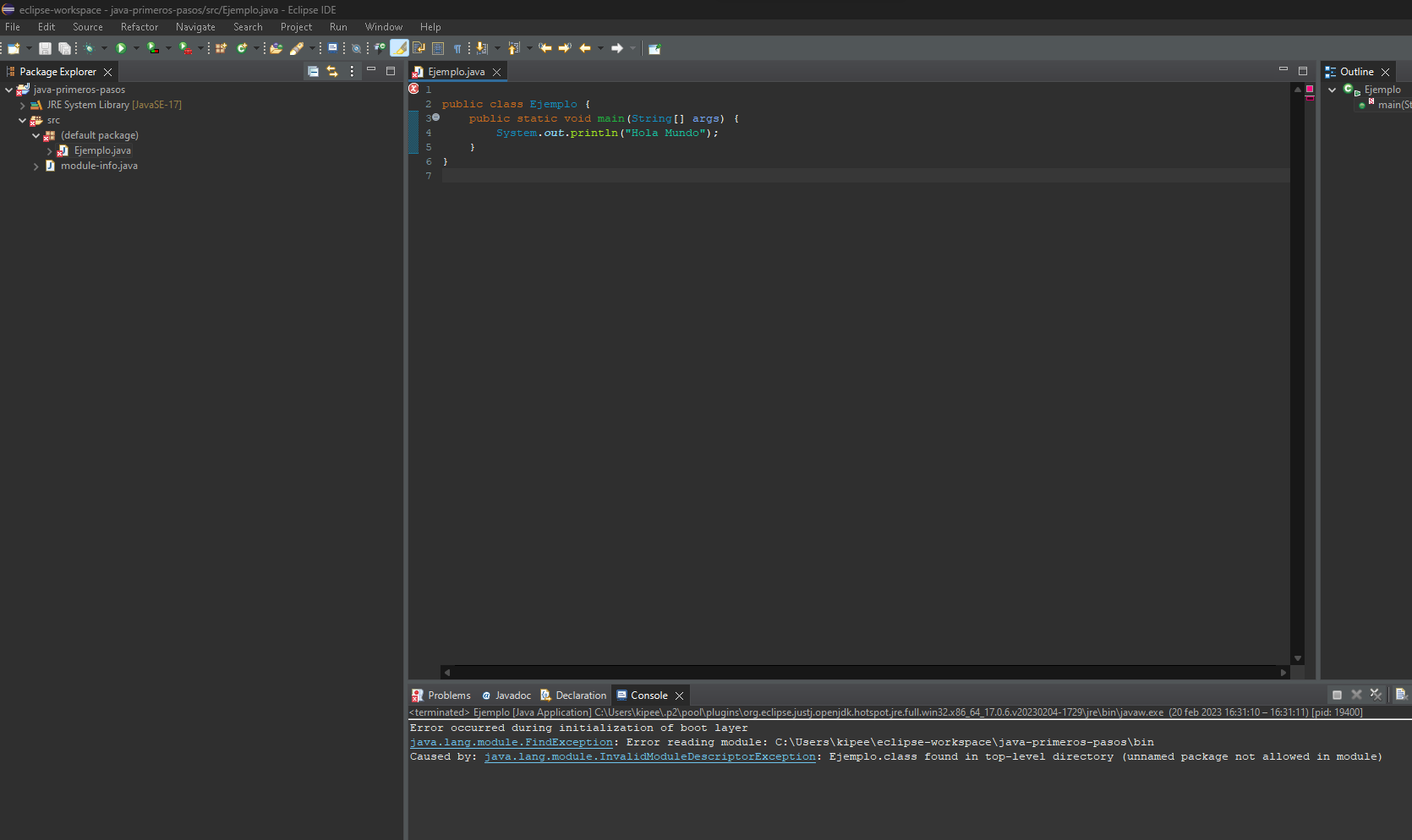
Task: Click the editor horizontal scrollbar
Action: click(864, 673)
